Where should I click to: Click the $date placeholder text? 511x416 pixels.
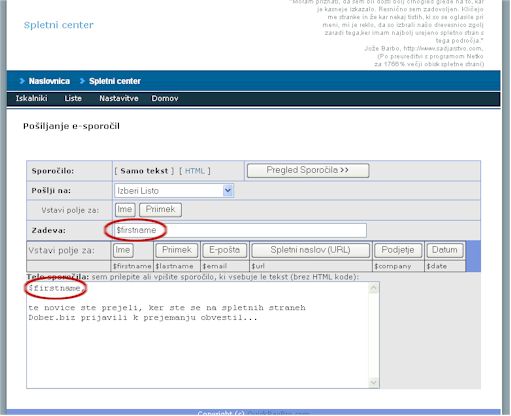[437, 266]
